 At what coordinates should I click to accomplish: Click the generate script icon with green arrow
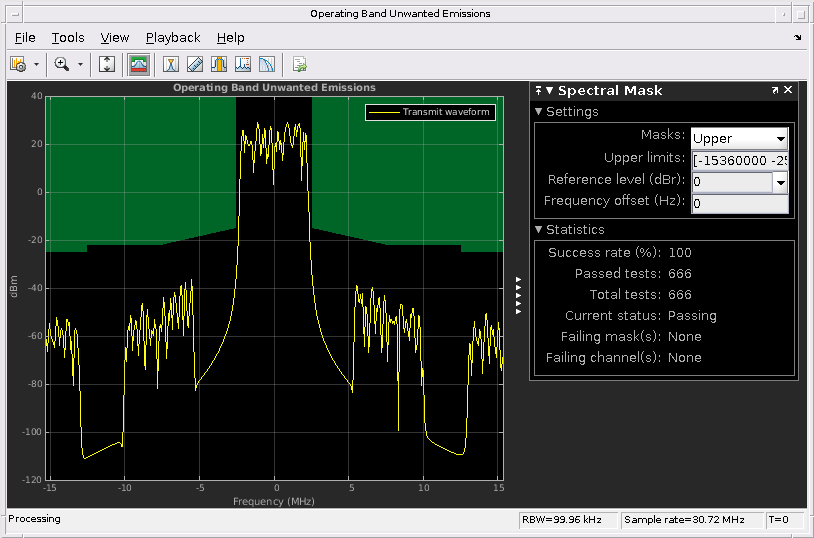pos(299,64)
